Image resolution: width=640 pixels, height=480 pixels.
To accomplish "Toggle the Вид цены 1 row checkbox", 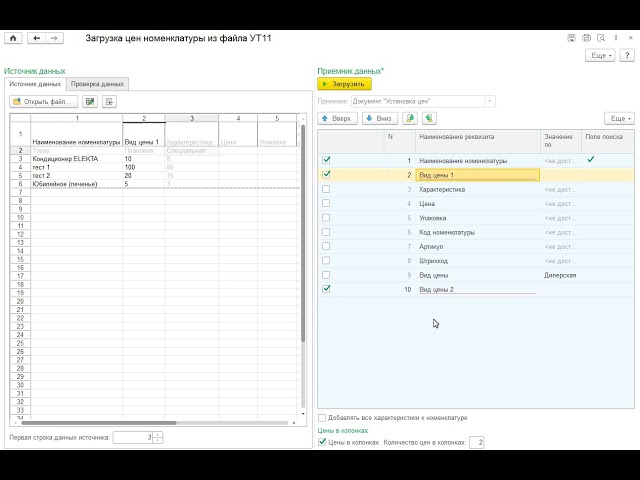I will coord(326,175).
